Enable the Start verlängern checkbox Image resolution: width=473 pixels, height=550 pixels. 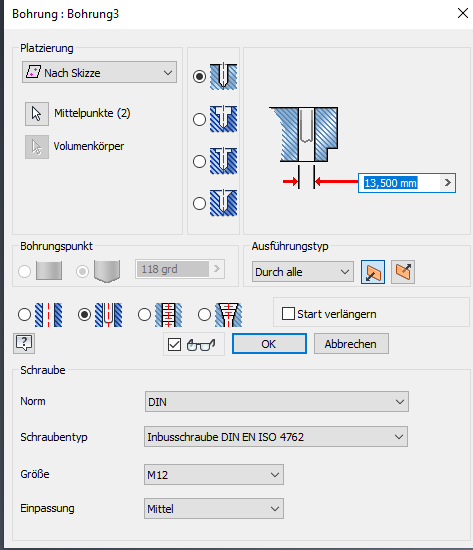tap(288, 314)
